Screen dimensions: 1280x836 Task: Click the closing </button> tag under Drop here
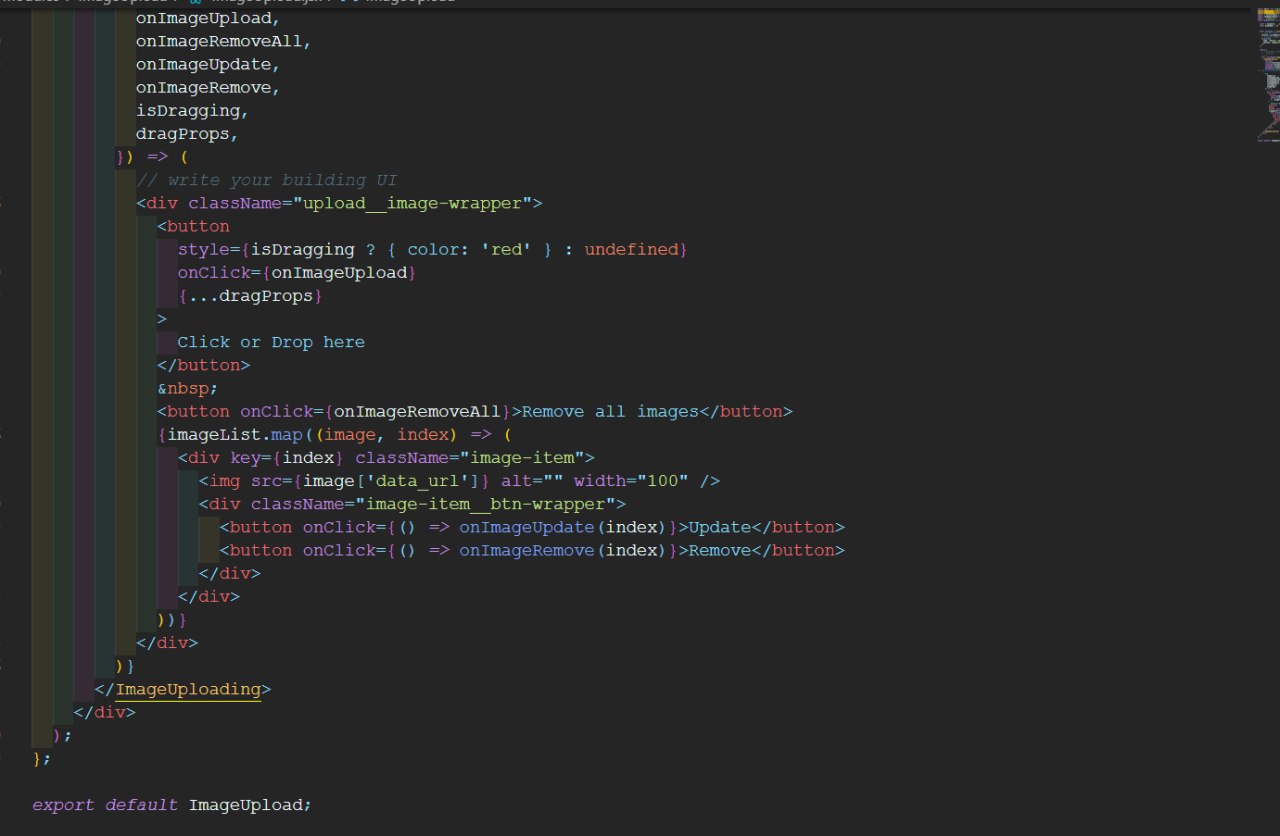click(204, 365)
